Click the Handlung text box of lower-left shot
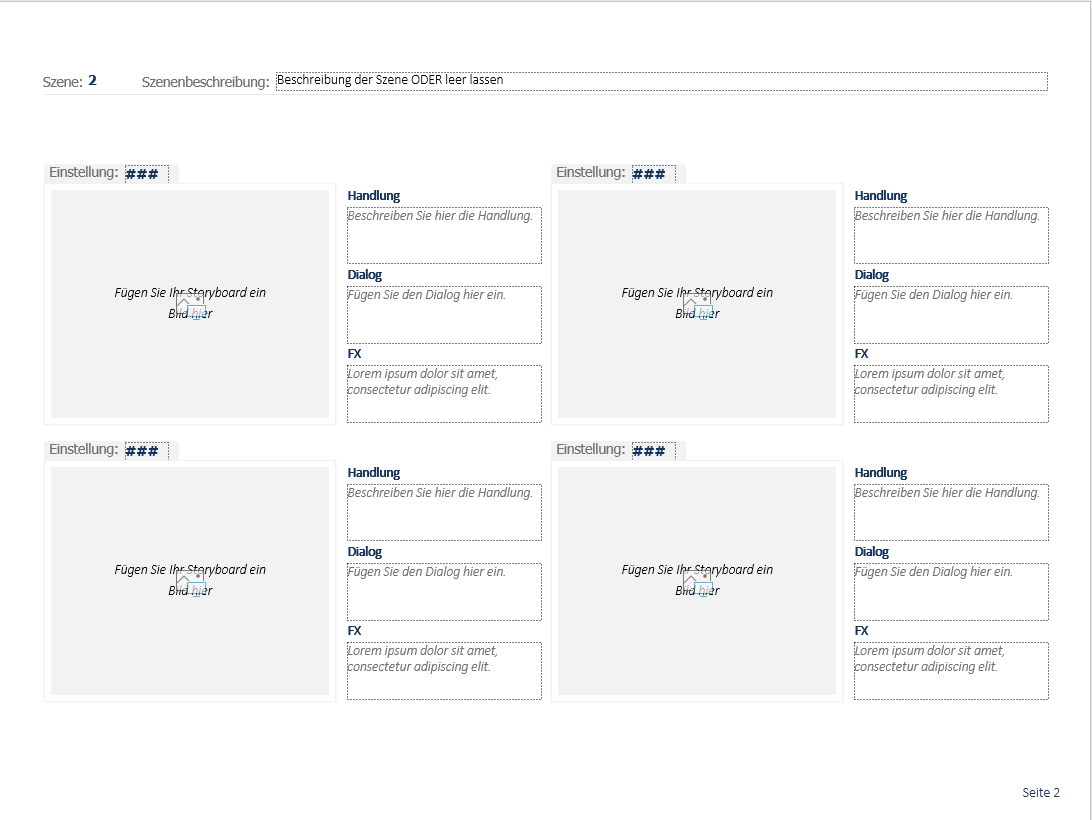The width and height of the screenshot is (1092, 820). pyautogui.click(x=444, y=513)
